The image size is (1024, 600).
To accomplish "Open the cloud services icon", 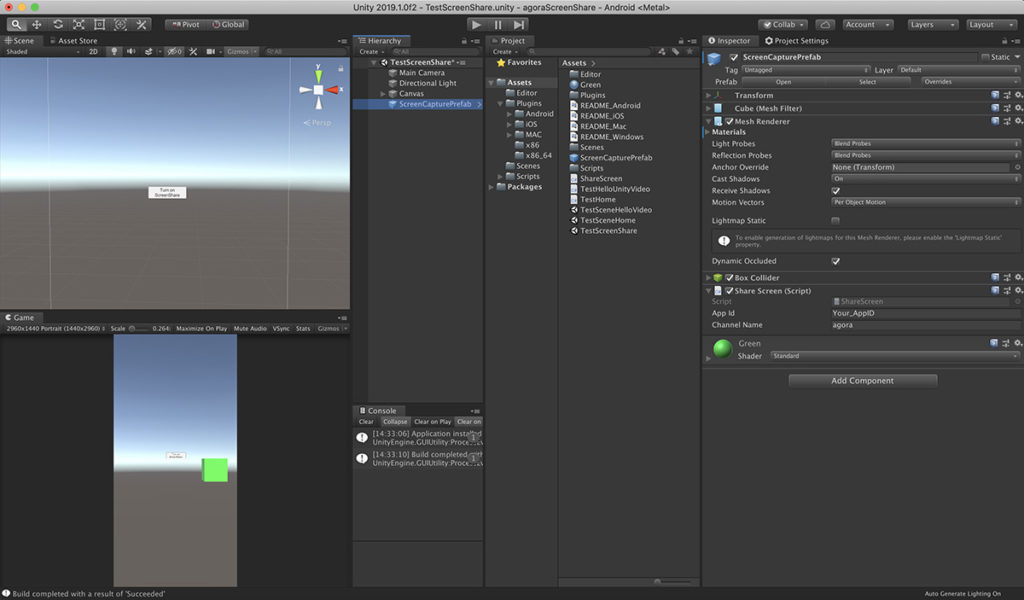I will pyautogui.click(x=825, y=25).
